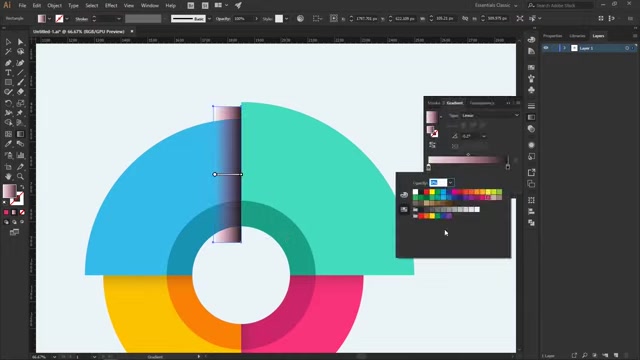Click the Opacity label in control bar
The width and height of the screenshot is (640, 360).
click(x=223, y=19)
